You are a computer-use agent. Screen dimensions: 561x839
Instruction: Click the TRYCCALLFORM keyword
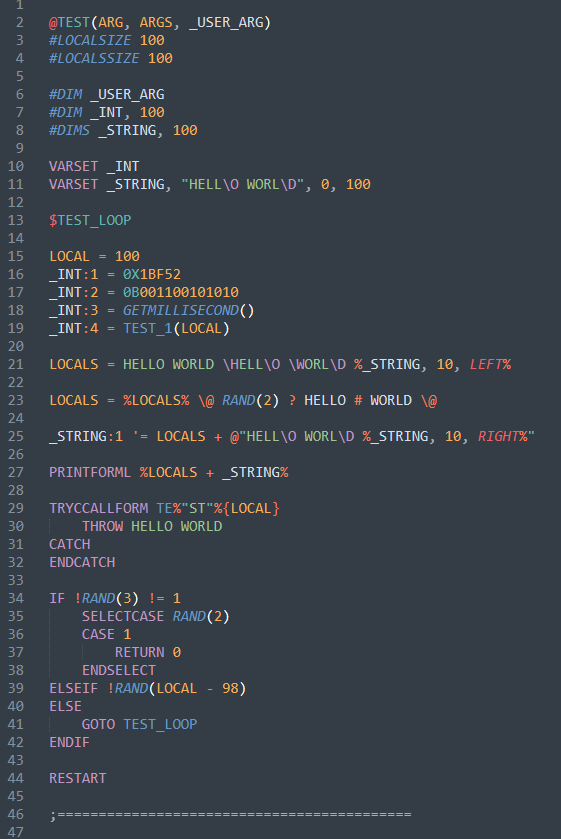[98, 508]
